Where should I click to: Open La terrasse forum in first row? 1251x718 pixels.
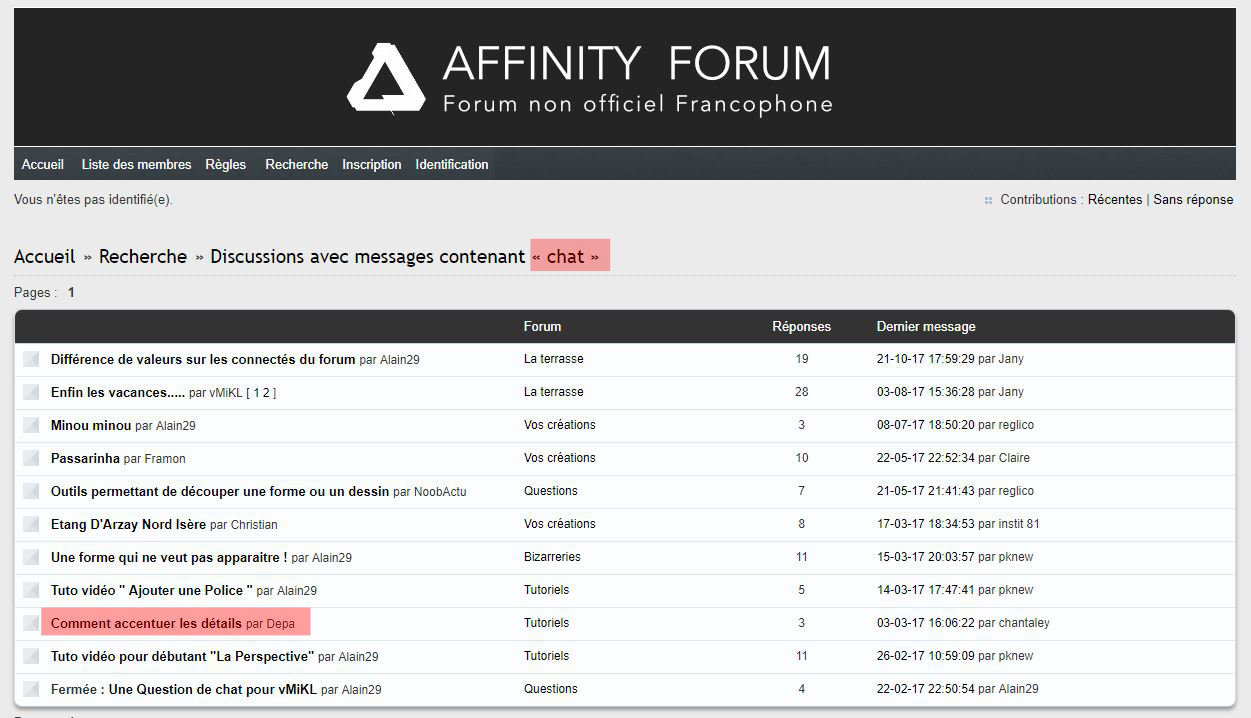553,359
